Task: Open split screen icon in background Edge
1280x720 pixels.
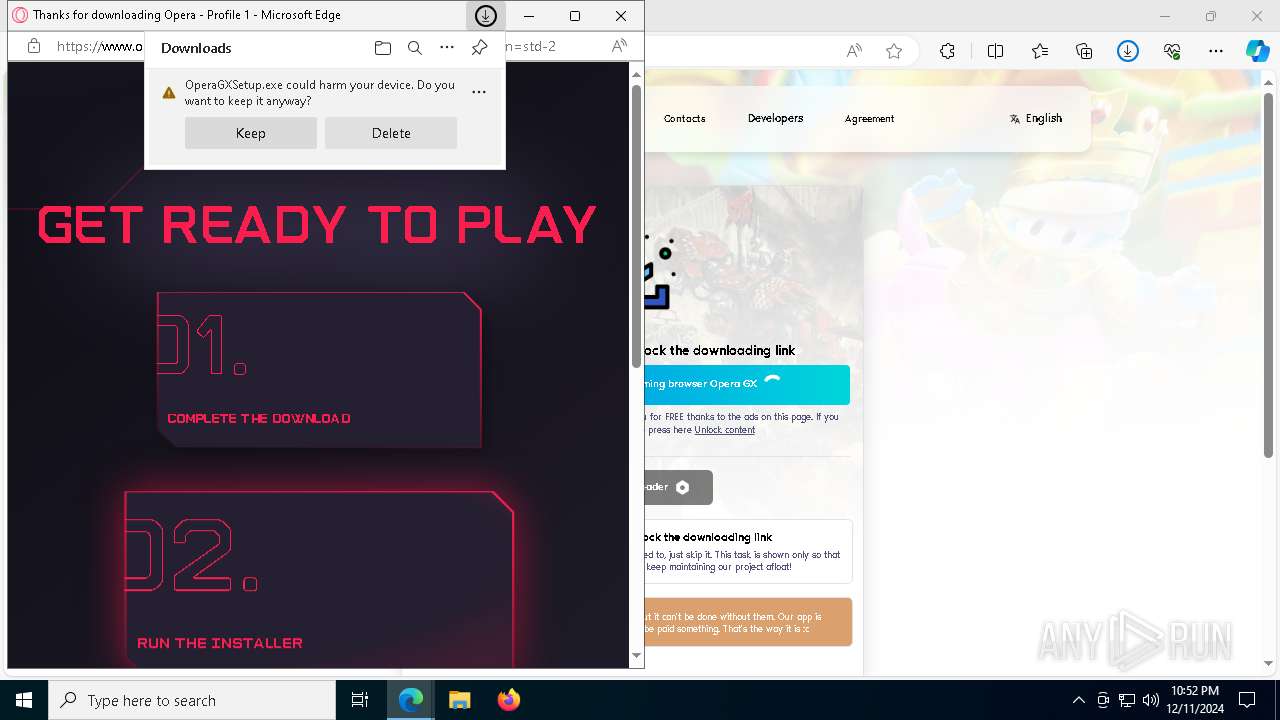Action: [995, 51]
